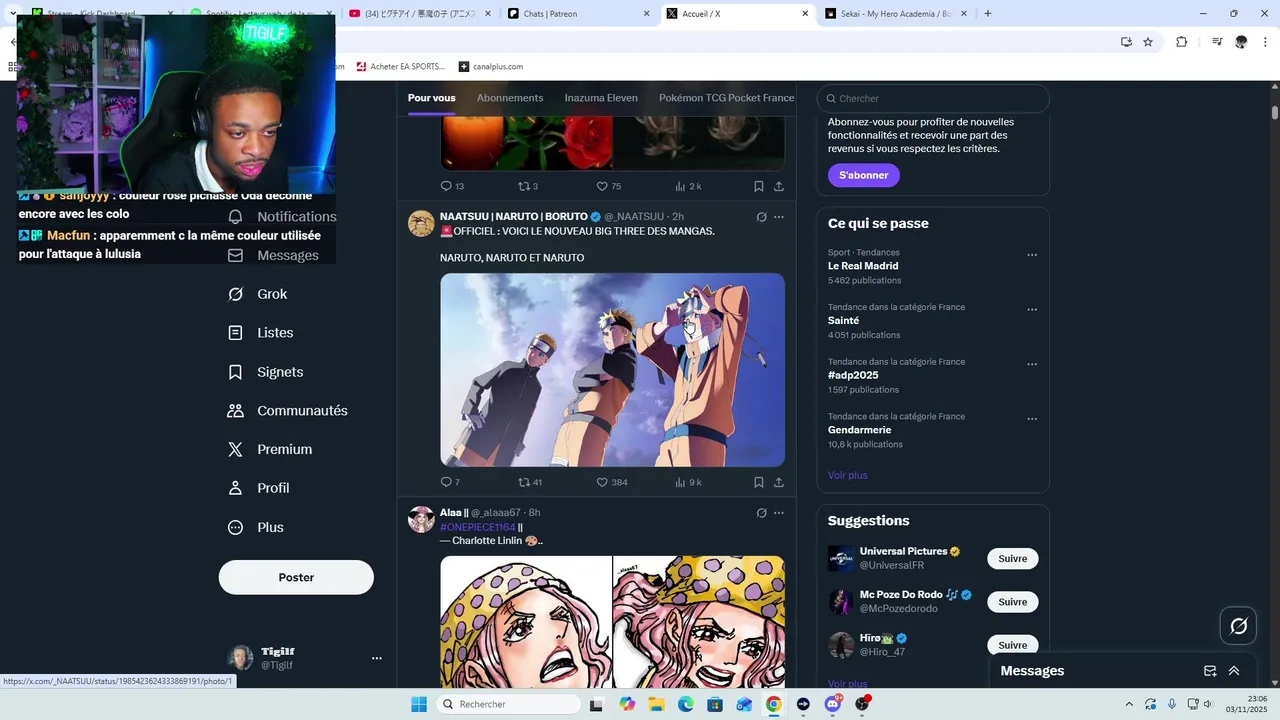Click Grok icon on NAATSUU post
The width and height of the screenshot is (1280, 720).
coord(761,217)
